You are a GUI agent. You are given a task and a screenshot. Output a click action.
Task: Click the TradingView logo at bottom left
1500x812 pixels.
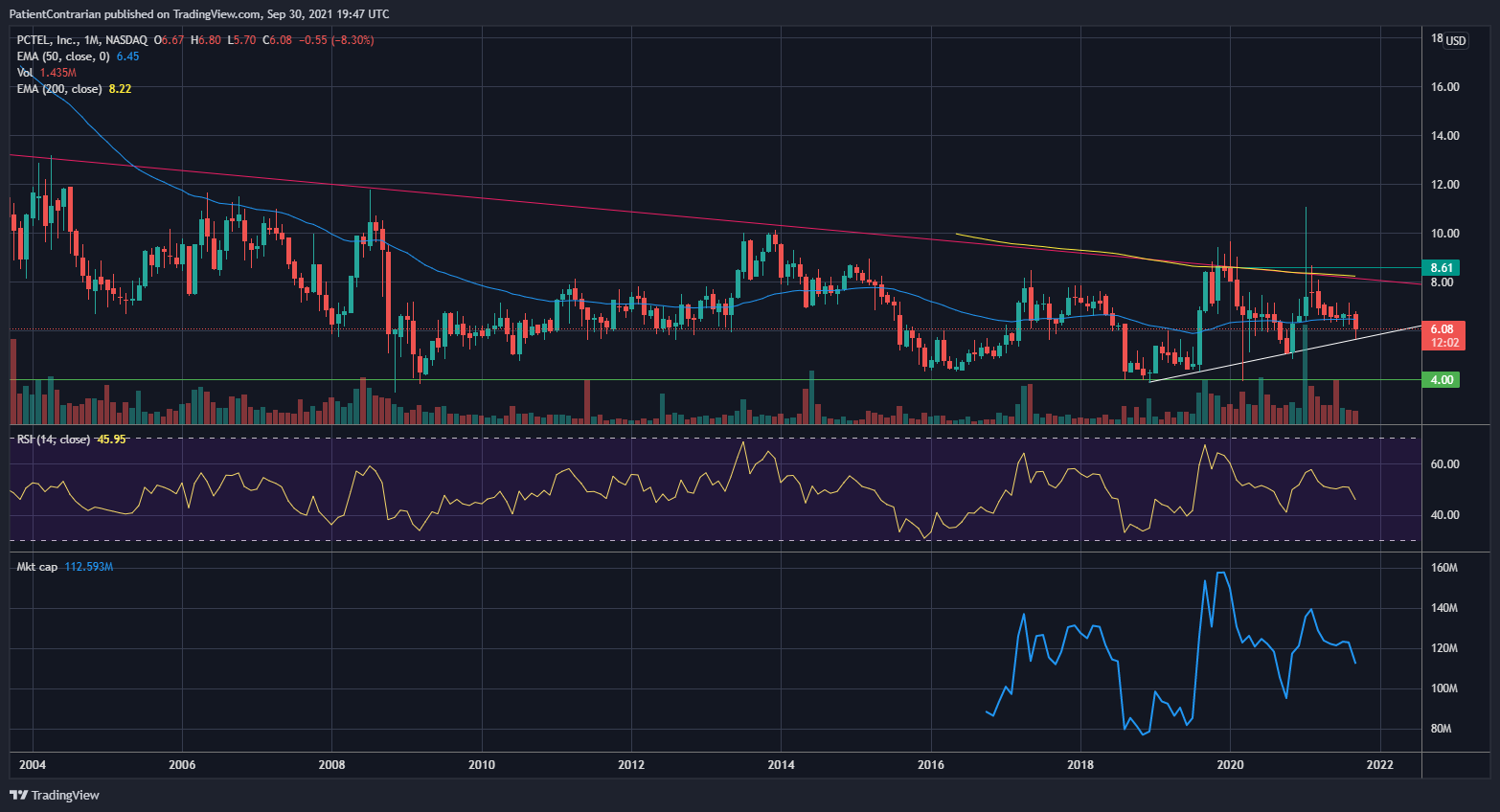(55, 795)
